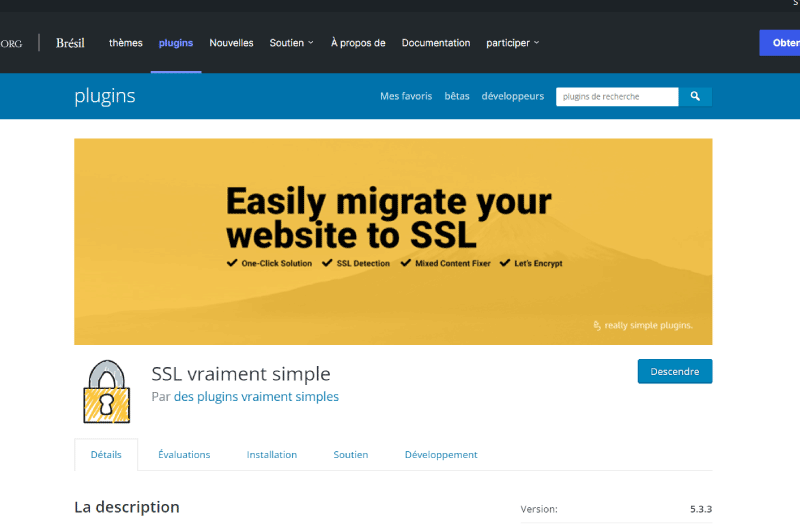The width and height of the screenshot is (800, 530).
Task: Open the À propos de page
Action: coord(358,43)
